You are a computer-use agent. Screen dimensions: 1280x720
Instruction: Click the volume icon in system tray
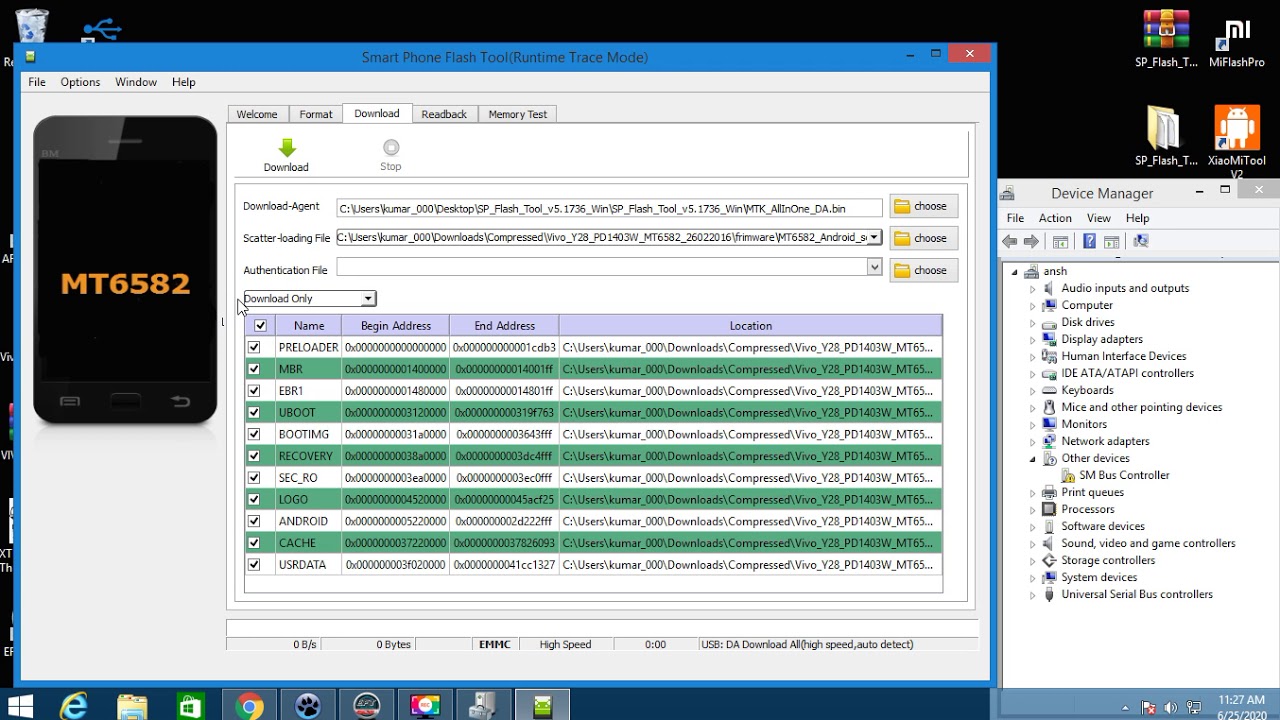coord(1170,707)
